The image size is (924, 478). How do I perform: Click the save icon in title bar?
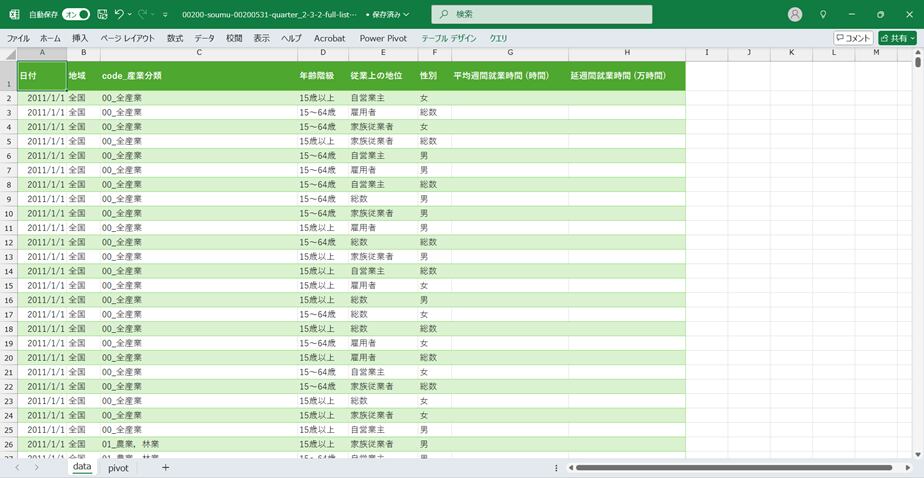point(102,15)
